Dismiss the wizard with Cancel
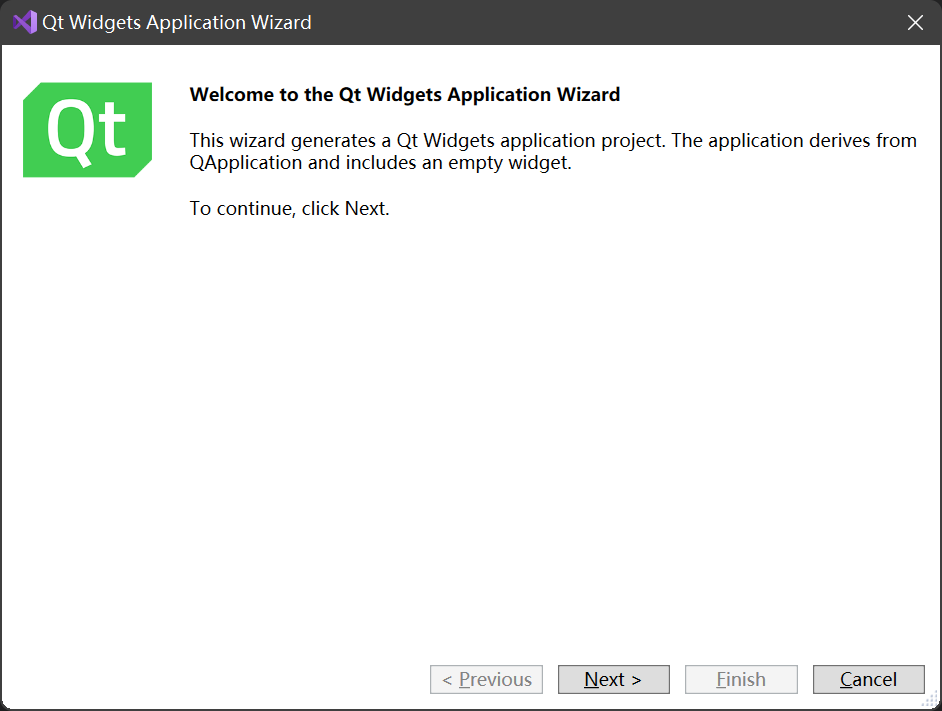The width and height of the screenshot is (942, 711). pos(868,679)
